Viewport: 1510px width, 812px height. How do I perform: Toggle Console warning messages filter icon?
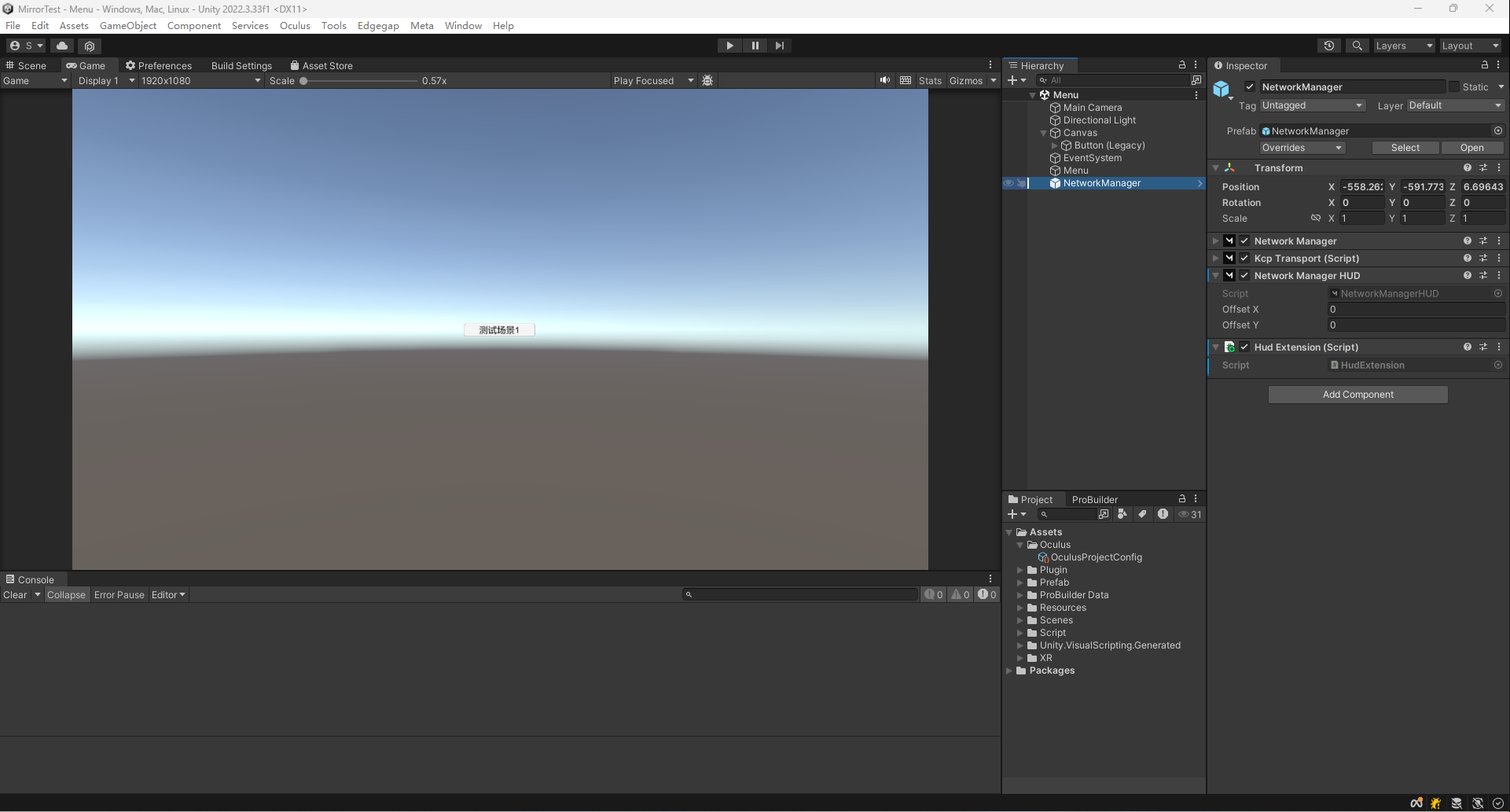coord(961,595)
